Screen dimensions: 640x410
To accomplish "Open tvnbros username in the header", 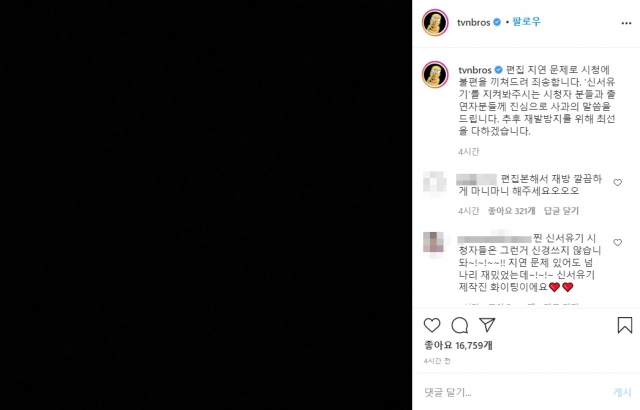I will click(x=473, y=22).
